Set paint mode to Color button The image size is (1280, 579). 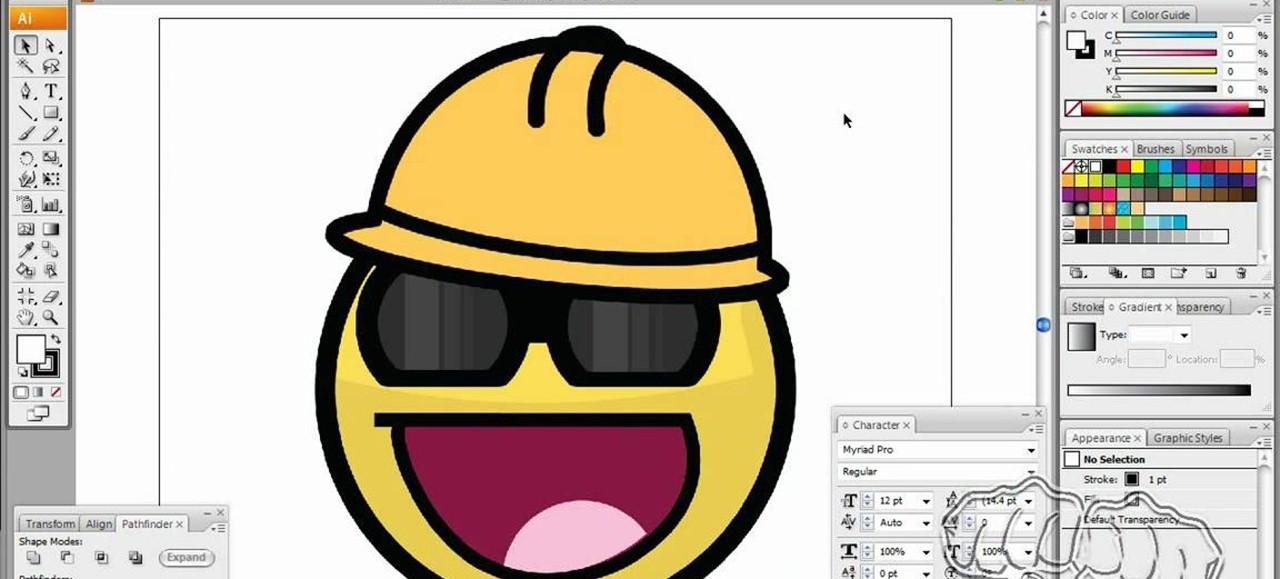[21, 392]
